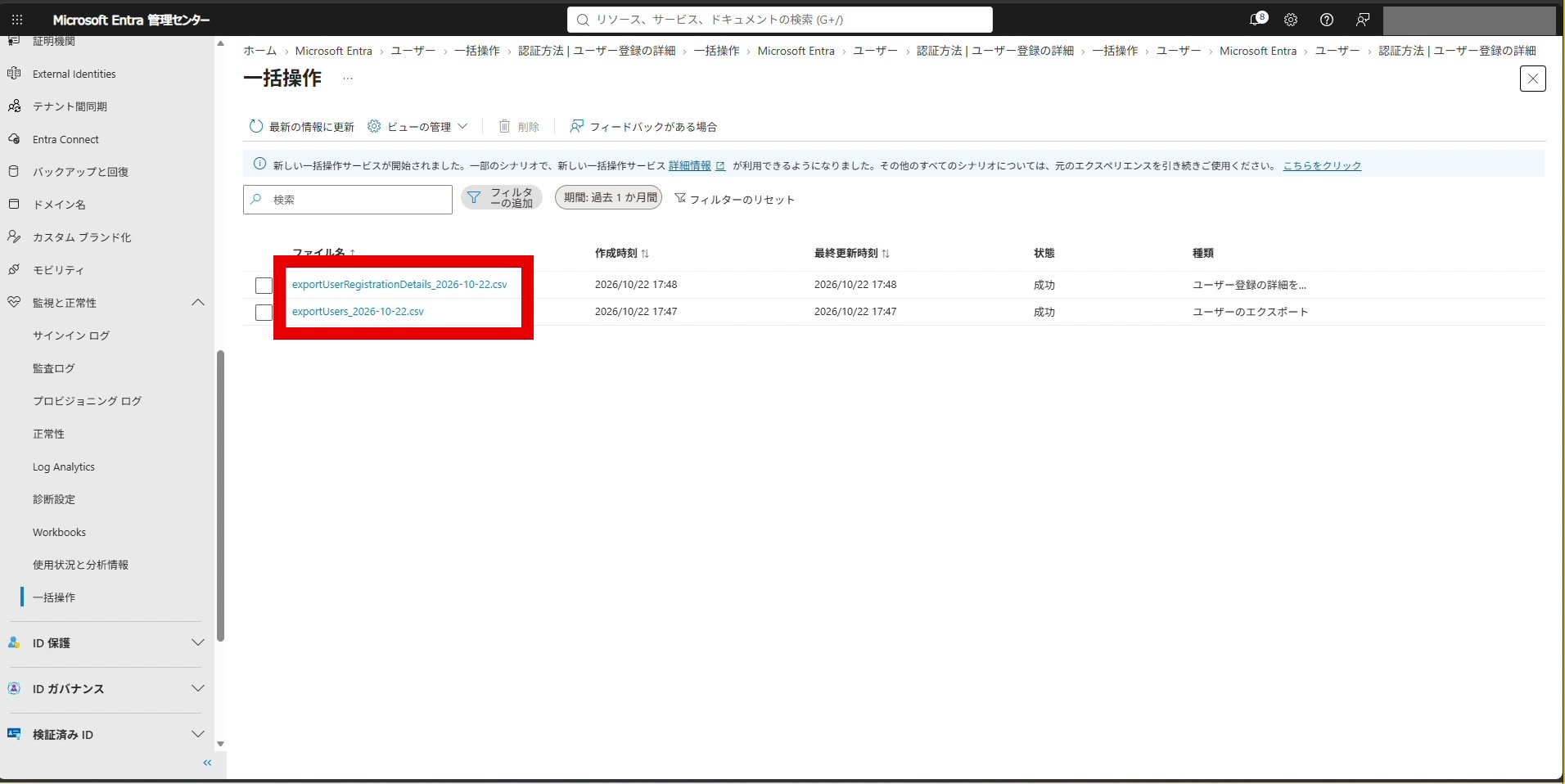Open exportUserRegistrationDetails_2026-10-22.csv link
The image size is (1565, 784).
click(399, 285)
